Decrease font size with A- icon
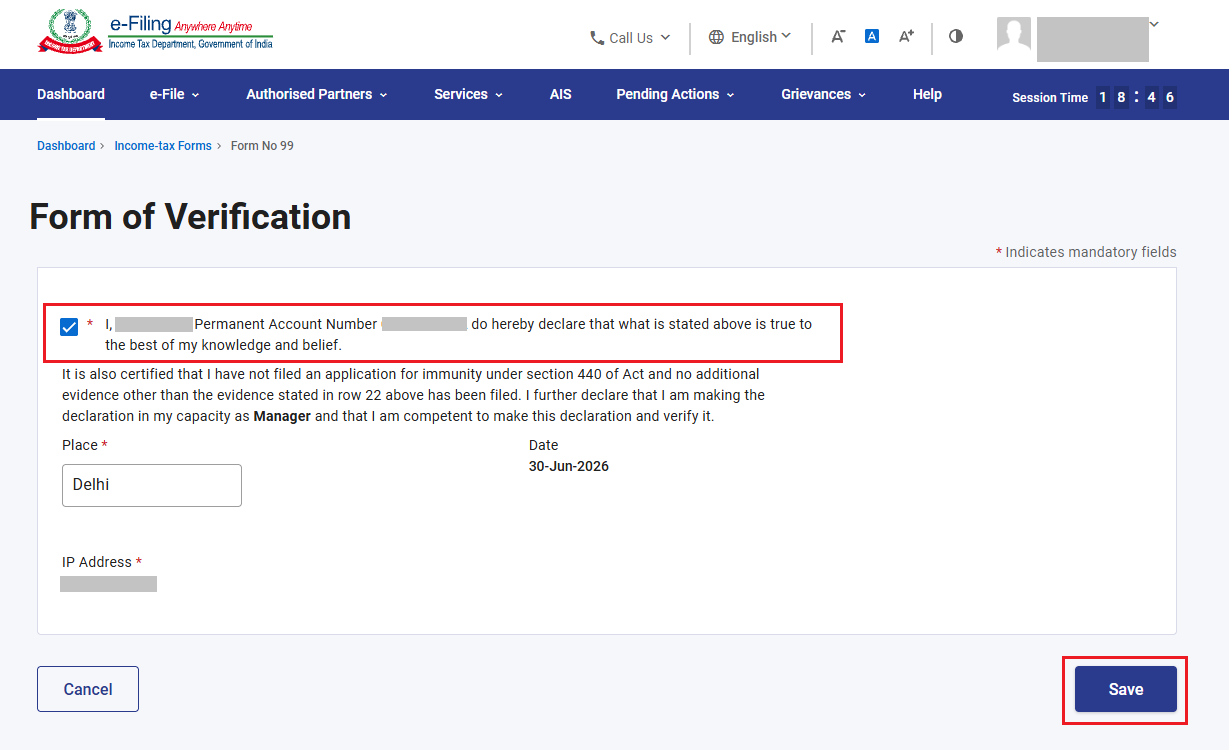 838,36
